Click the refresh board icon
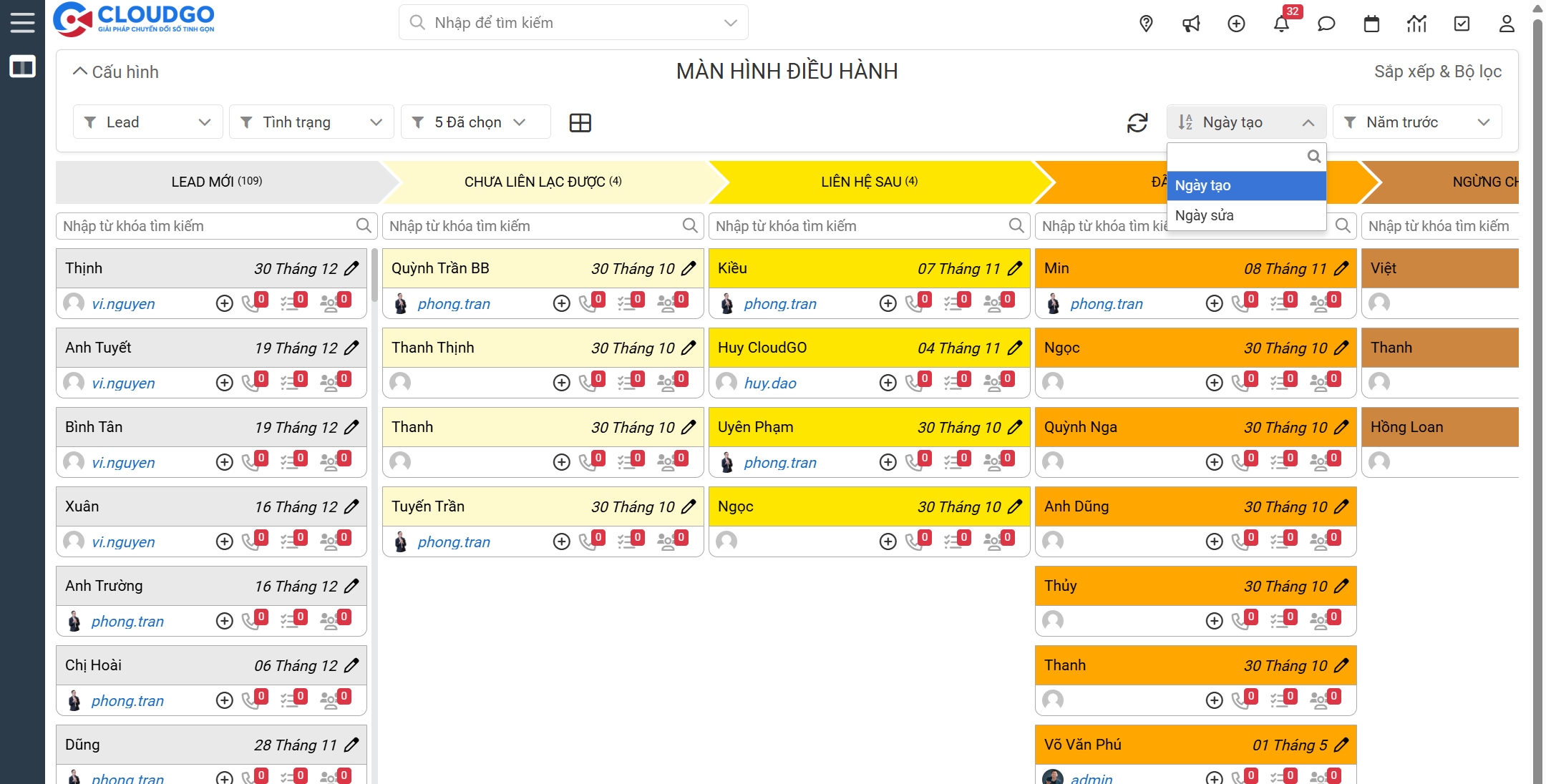The height and width of the screenshot is (784, 1546). (x=1137, y=122)
